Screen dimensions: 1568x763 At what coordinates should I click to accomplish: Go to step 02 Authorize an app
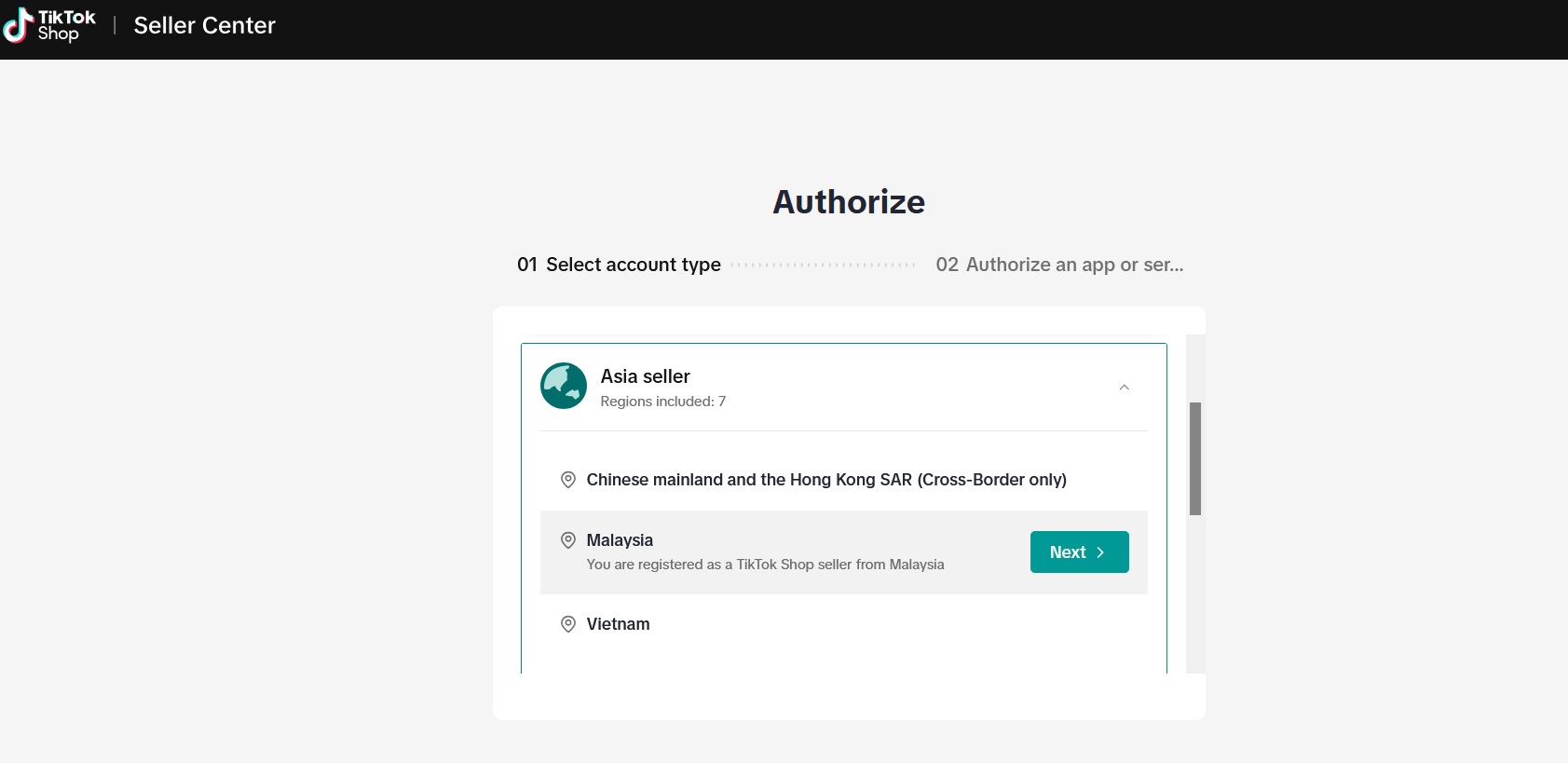click(x=1059, y=265)
